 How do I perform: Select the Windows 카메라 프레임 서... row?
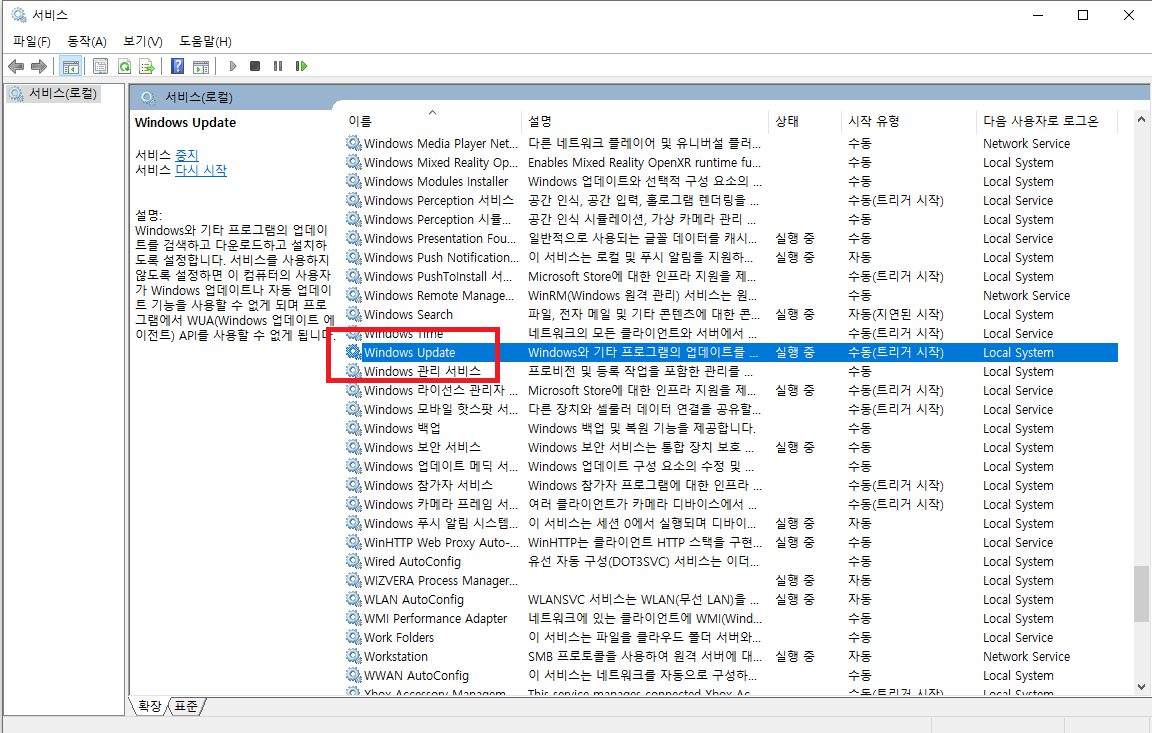tap(732, 504)
